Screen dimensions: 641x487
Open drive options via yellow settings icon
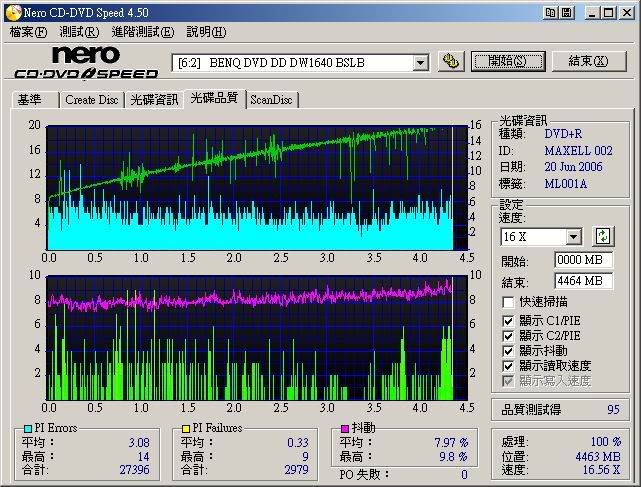[451, 62]
